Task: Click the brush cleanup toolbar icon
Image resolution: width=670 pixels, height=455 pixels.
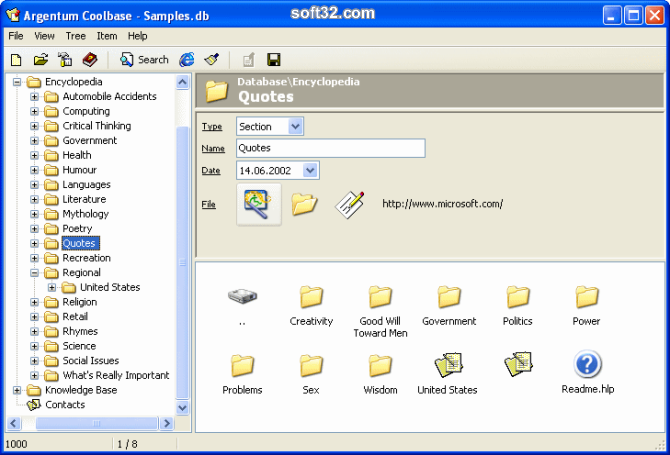Action: click(212, 60)
